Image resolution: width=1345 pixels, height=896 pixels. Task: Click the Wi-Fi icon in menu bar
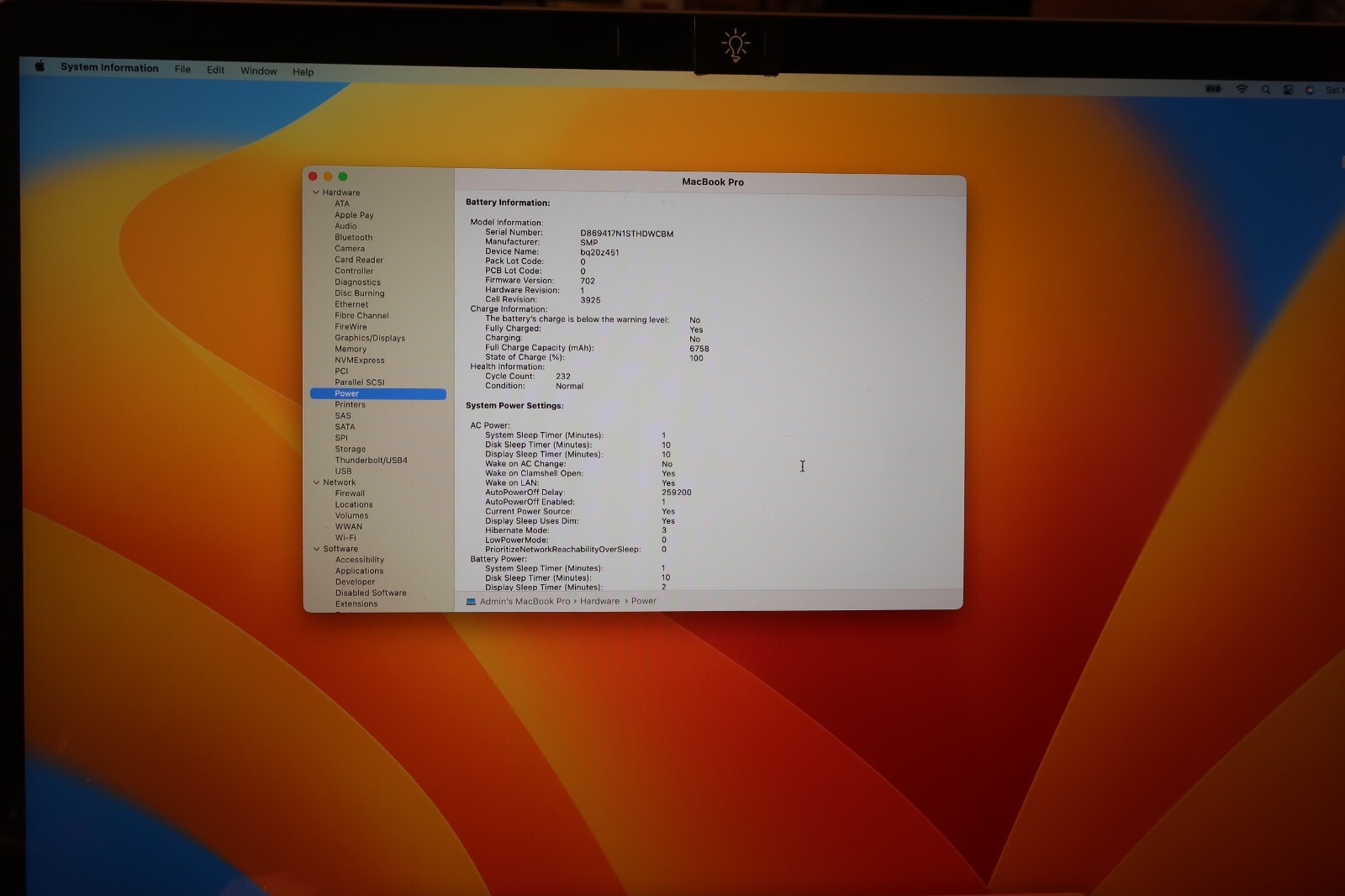1242,89
